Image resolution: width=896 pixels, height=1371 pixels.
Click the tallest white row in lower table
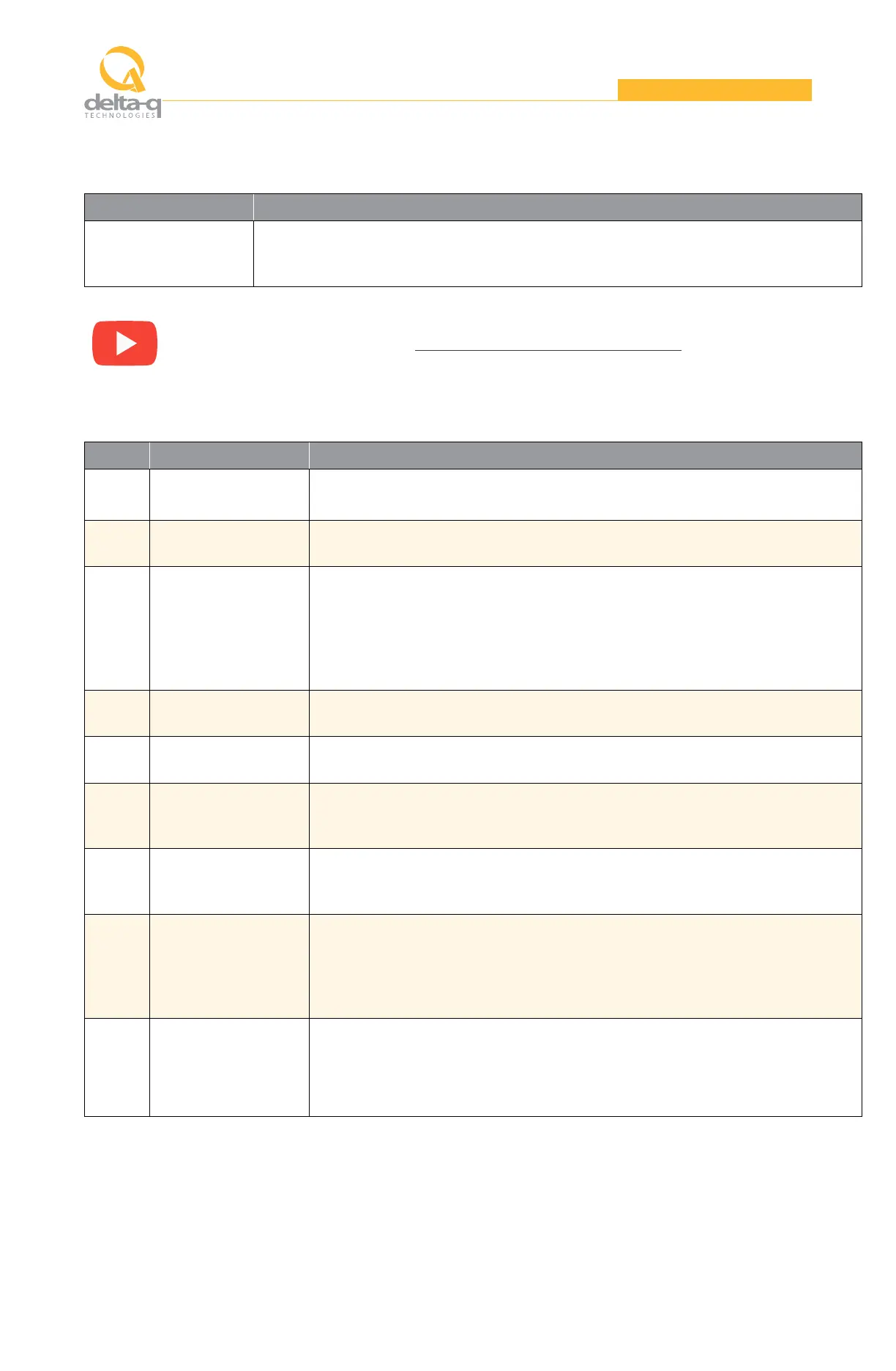coord(473,628)
